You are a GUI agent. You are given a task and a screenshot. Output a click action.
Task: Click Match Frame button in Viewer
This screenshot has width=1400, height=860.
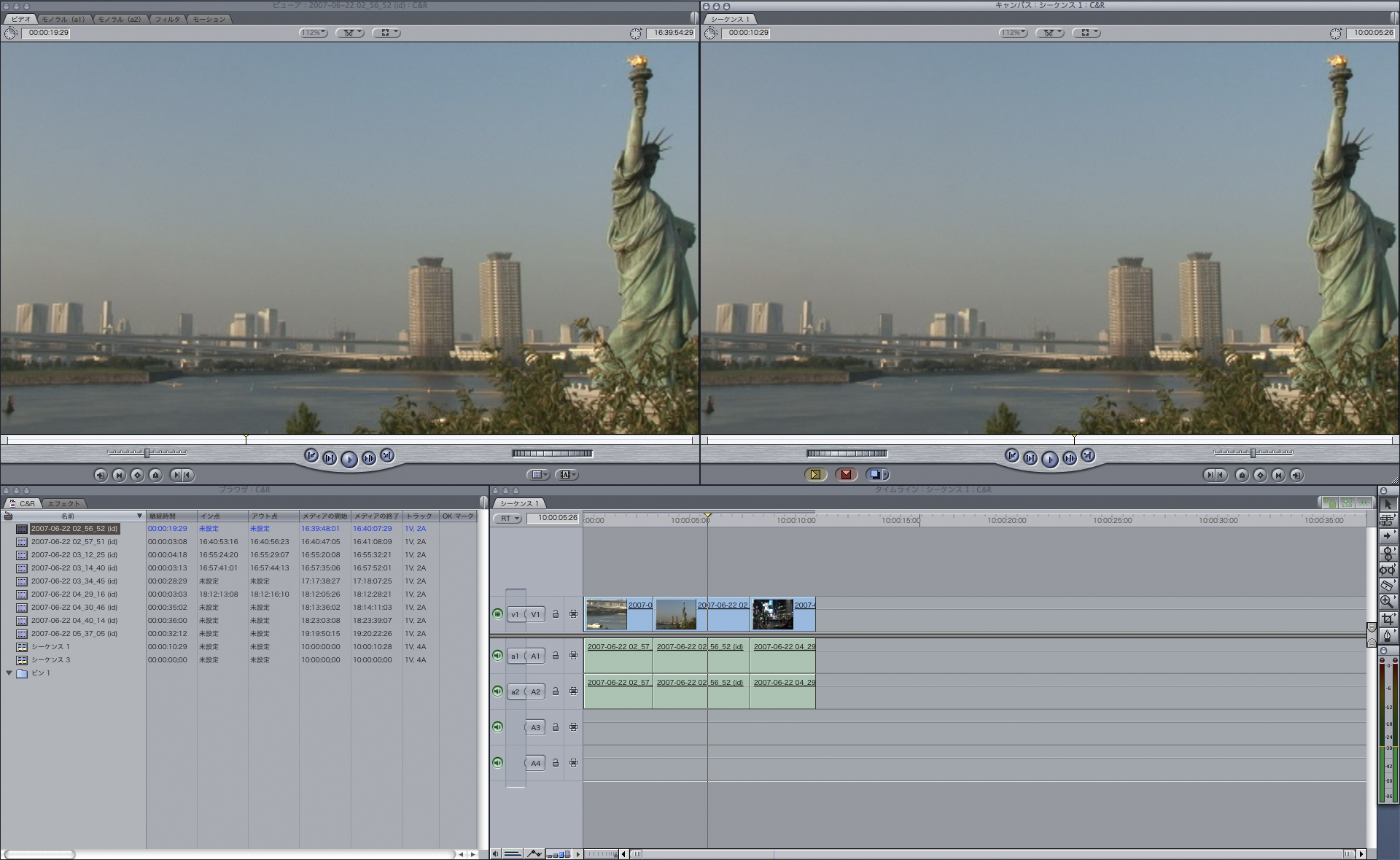click(101, 475)
